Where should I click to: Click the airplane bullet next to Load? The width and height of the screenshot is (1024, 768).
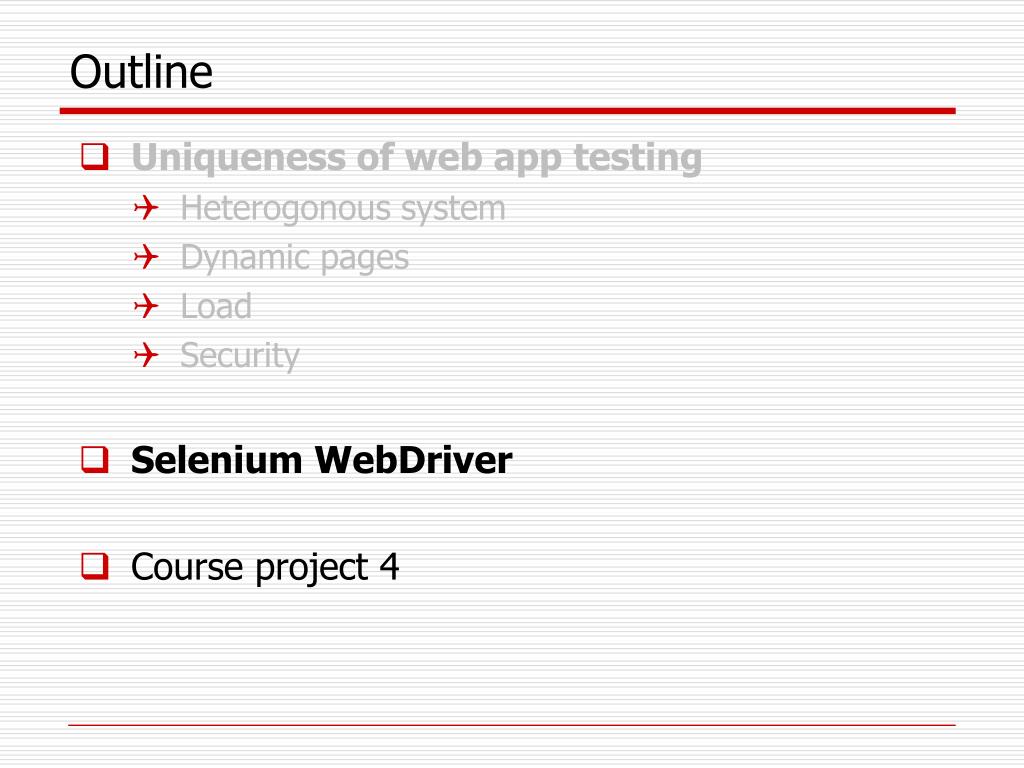146,306
